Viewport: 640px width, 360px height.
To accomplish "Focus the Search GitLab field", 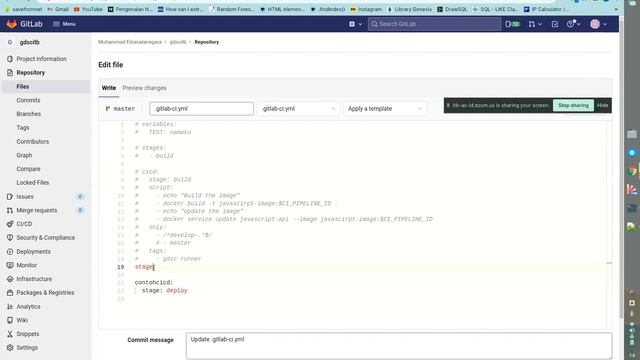I will [x=434, y=24].
